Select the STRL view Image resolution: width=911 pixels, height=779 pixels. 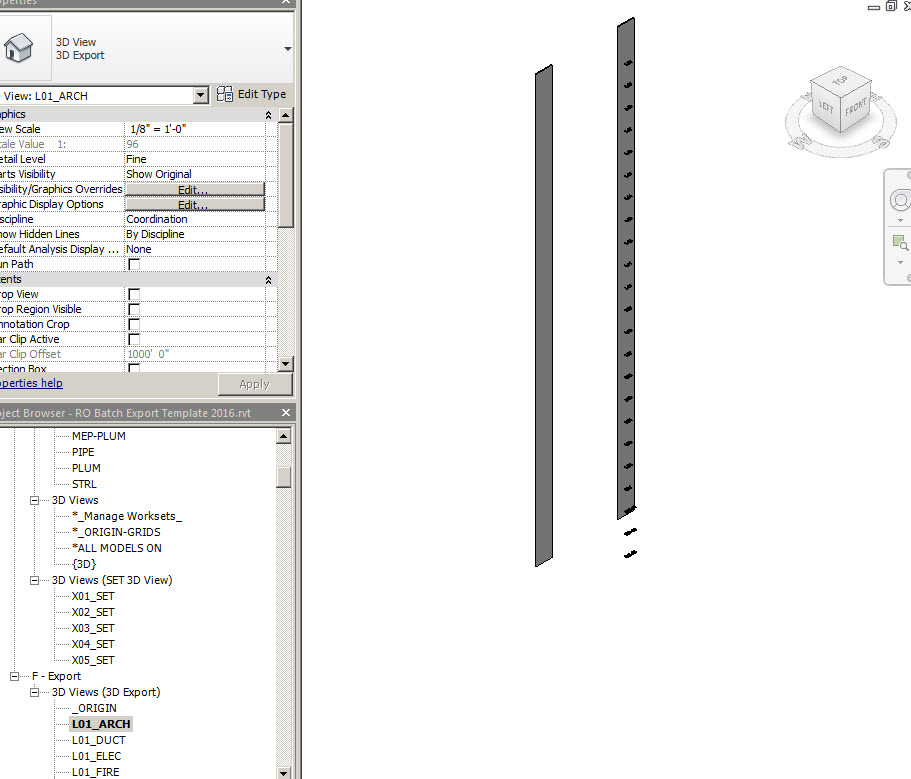coord(84,484)
